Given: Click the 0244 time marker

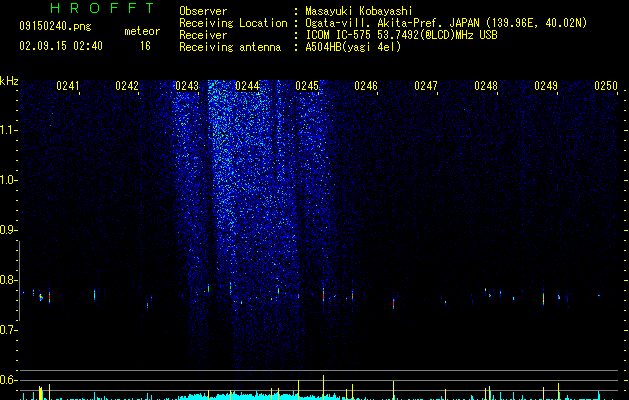Looking at the screenshot, I should coord(247,86).
